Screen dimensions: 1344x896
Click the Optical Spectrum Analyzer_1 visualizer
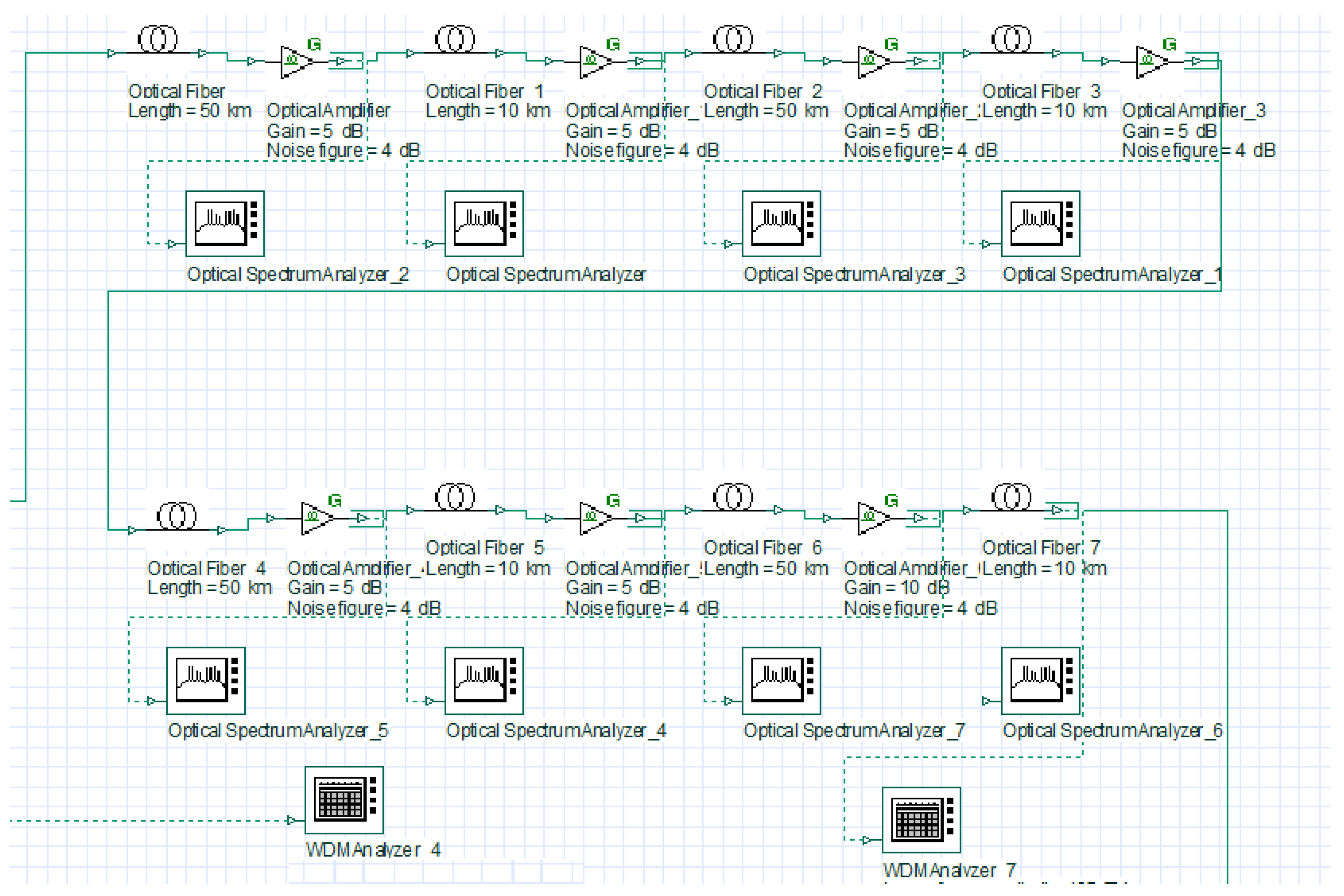tap(1040, 223)
